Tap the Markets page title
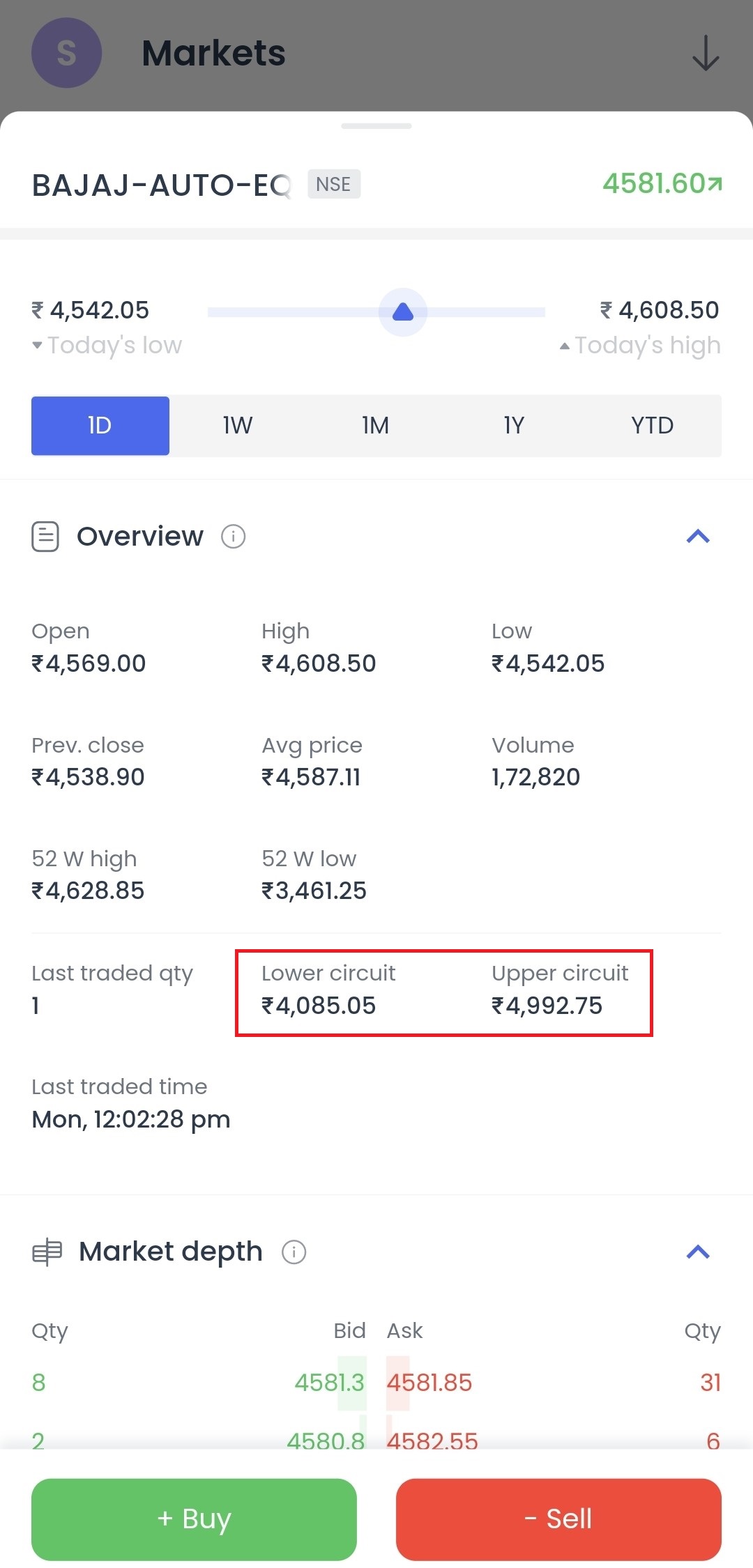The width and height of the screenshot is (753, 1568). click(214, 53)
